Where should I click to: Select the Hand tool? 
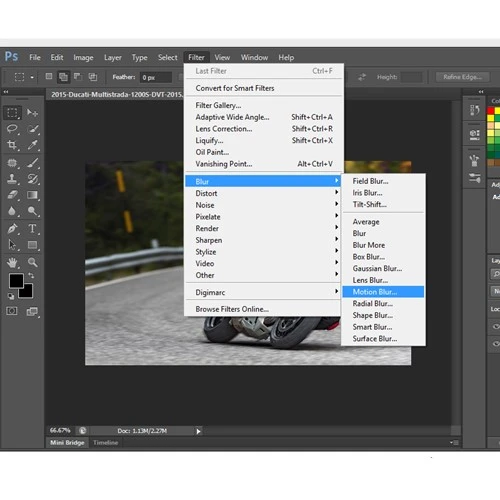coord(13,263)
